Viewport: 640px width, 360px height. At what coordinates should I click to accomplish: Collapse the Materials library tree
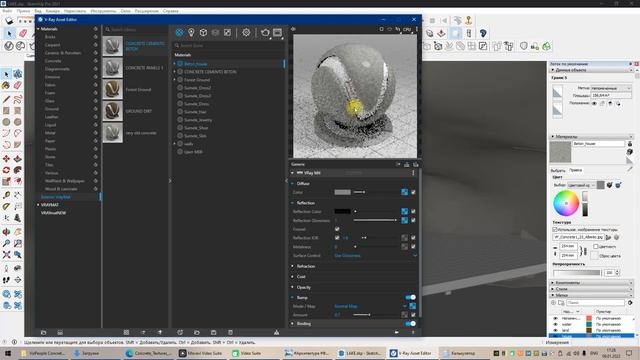point(38,29)
